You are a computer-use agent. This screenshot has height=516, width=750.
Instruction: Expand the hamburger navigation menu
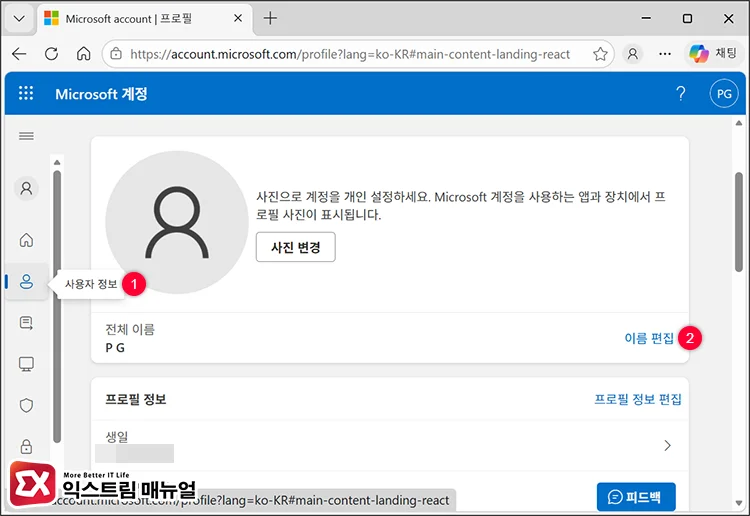point(26,136)
